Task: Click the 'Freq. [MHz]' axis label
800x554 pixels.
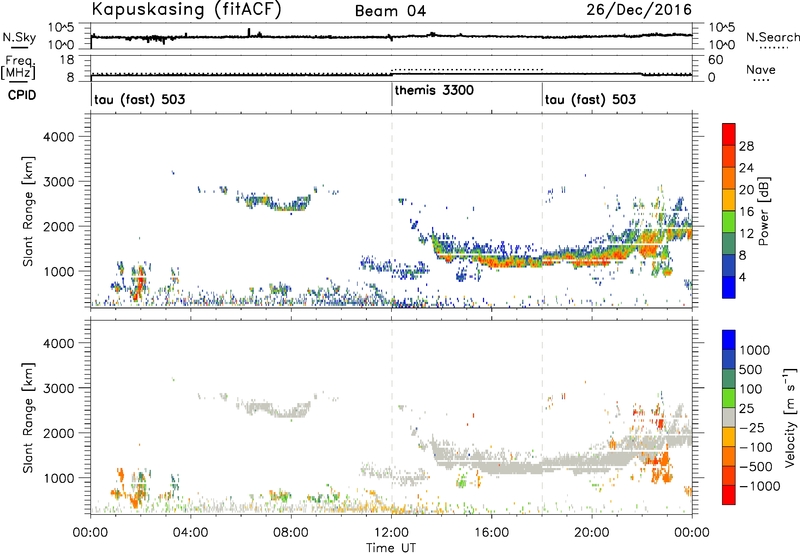Action: point(19,68)
